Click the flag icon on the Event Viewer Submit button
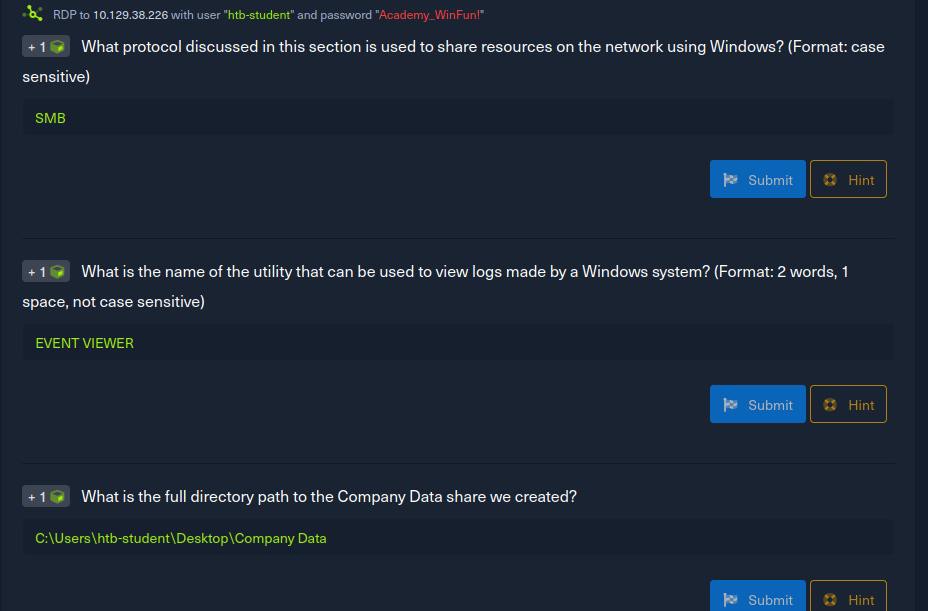Viewport: 928px width, 611px height. (730, 404)
